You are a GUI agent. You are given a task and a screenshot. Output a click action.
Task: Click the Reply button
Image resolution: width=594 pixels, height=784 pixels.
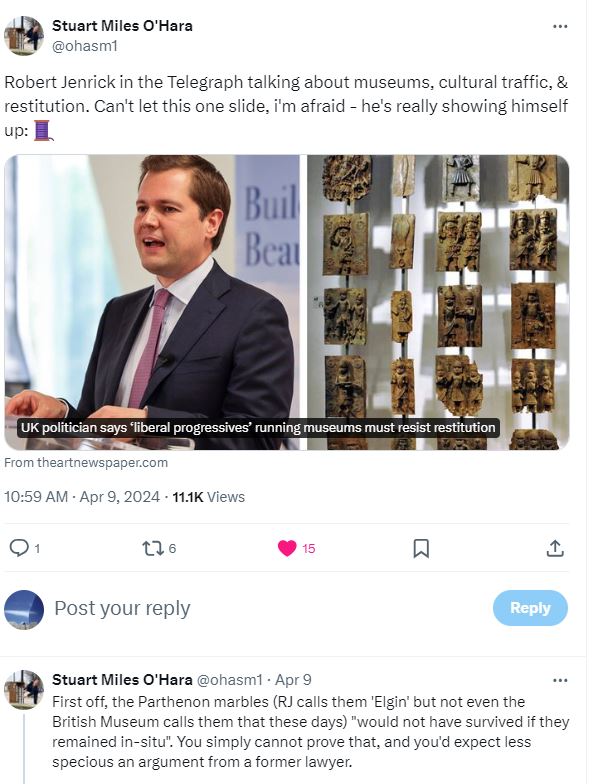click(530, 608)
